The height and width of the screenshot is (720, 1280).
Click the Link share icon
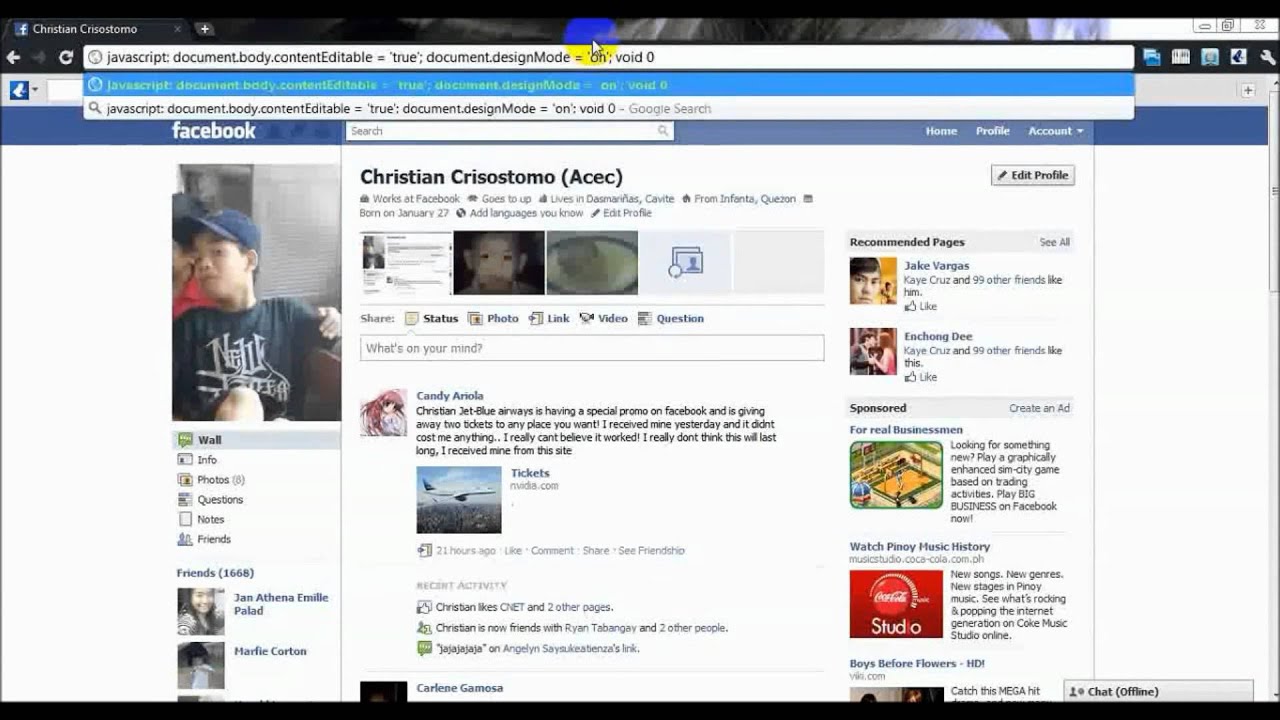tap(536, 319)
